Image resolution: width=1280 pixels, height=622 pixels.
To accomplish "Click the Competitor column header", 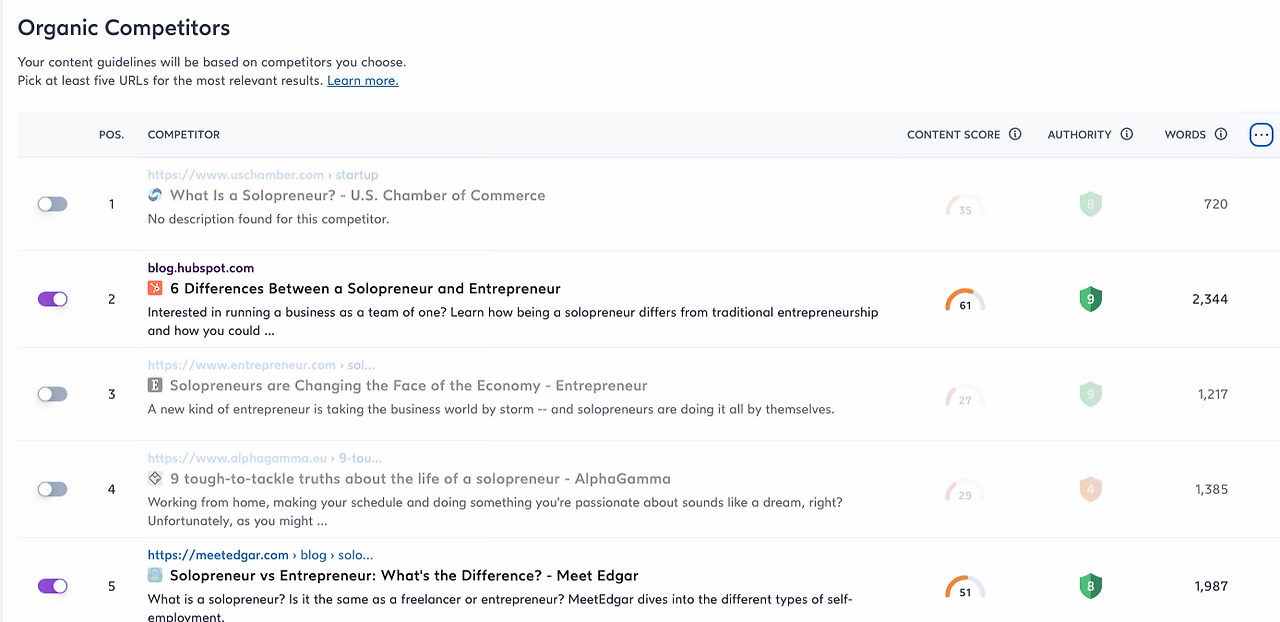I will (184, 134).
